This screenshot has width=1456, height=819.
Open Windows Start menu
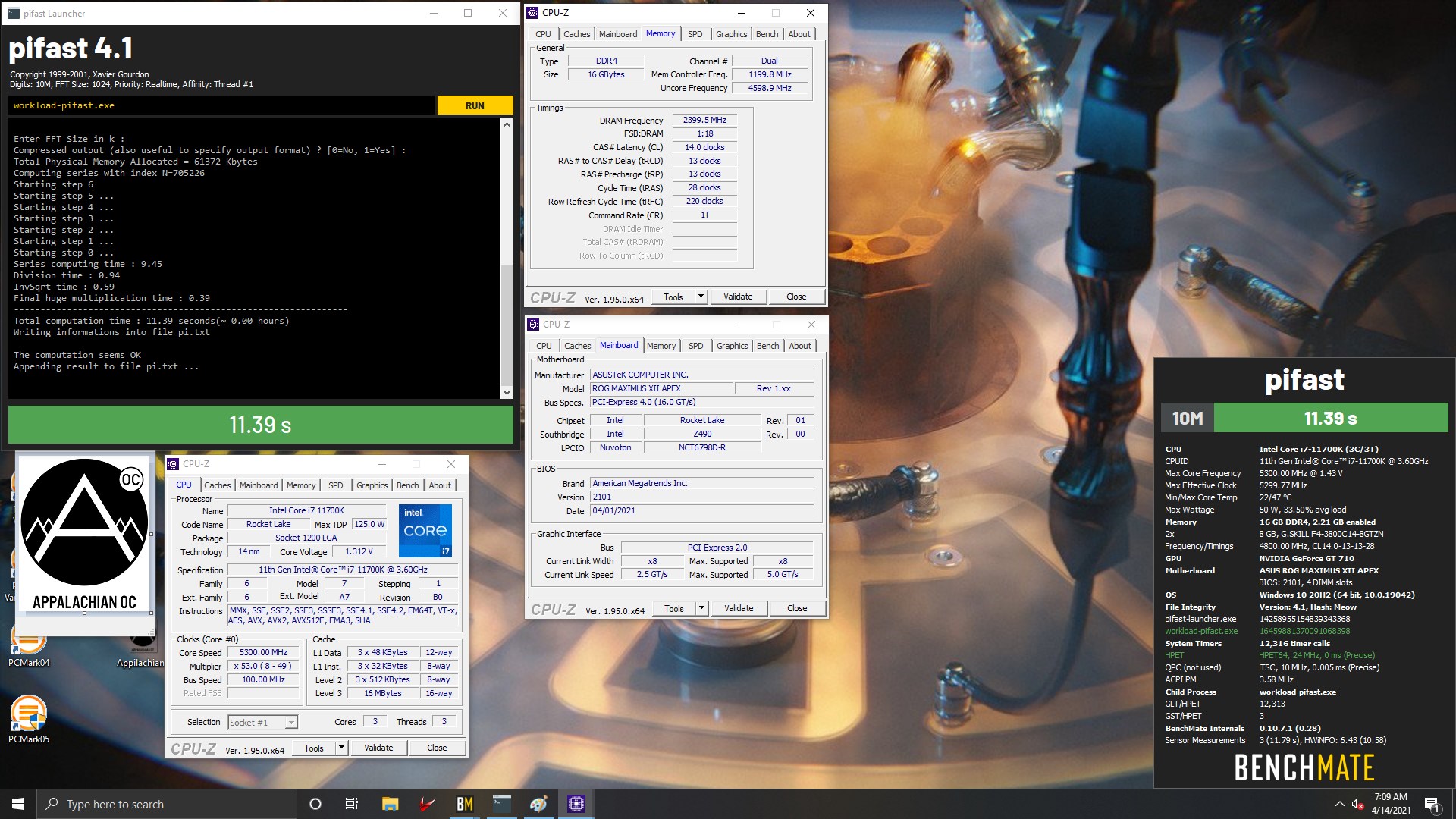tap(18, 804)
